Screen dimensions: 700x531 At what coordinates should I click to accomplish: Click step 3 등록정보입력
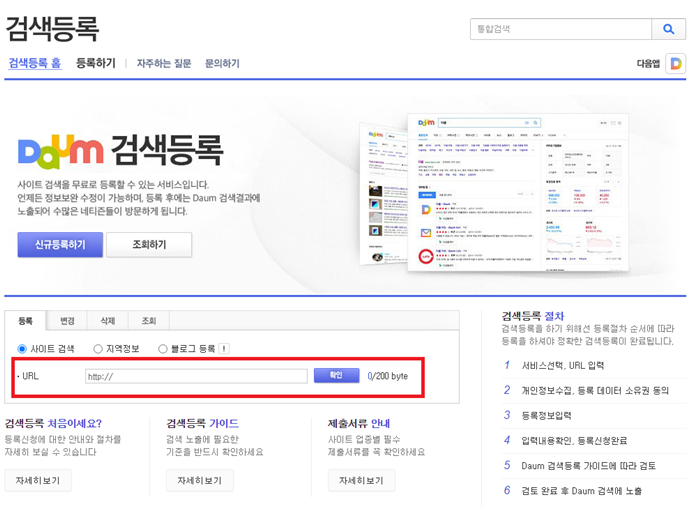click(x=546, y=415)
